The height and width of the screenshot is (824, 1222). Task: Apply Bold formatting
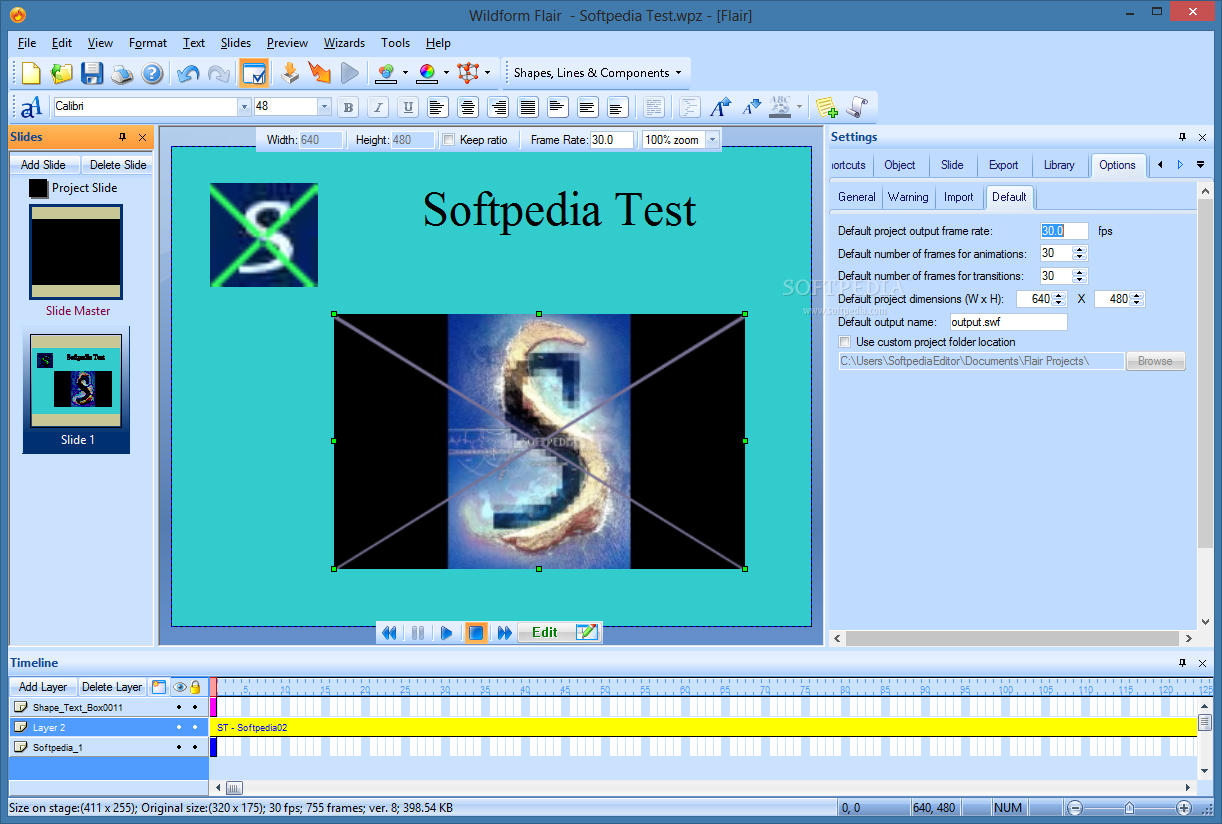point(348,107)
